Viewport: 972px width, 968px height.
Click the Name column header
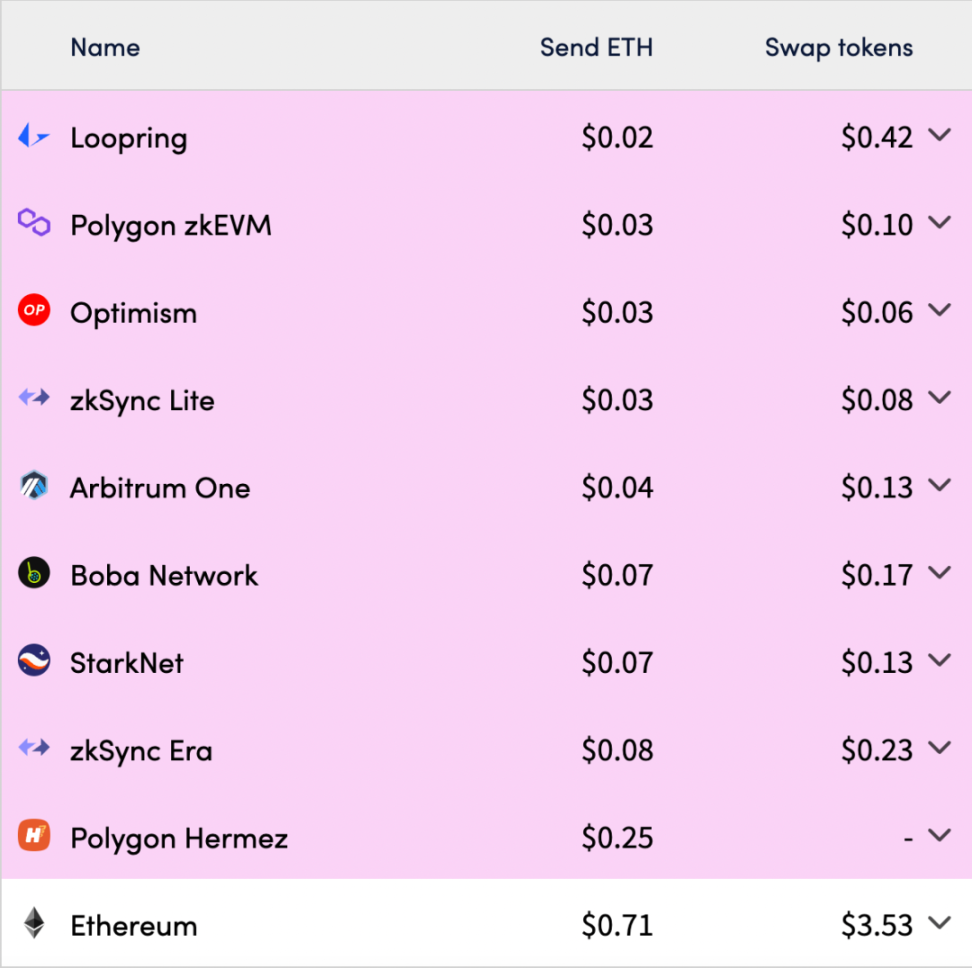(105, 47)
